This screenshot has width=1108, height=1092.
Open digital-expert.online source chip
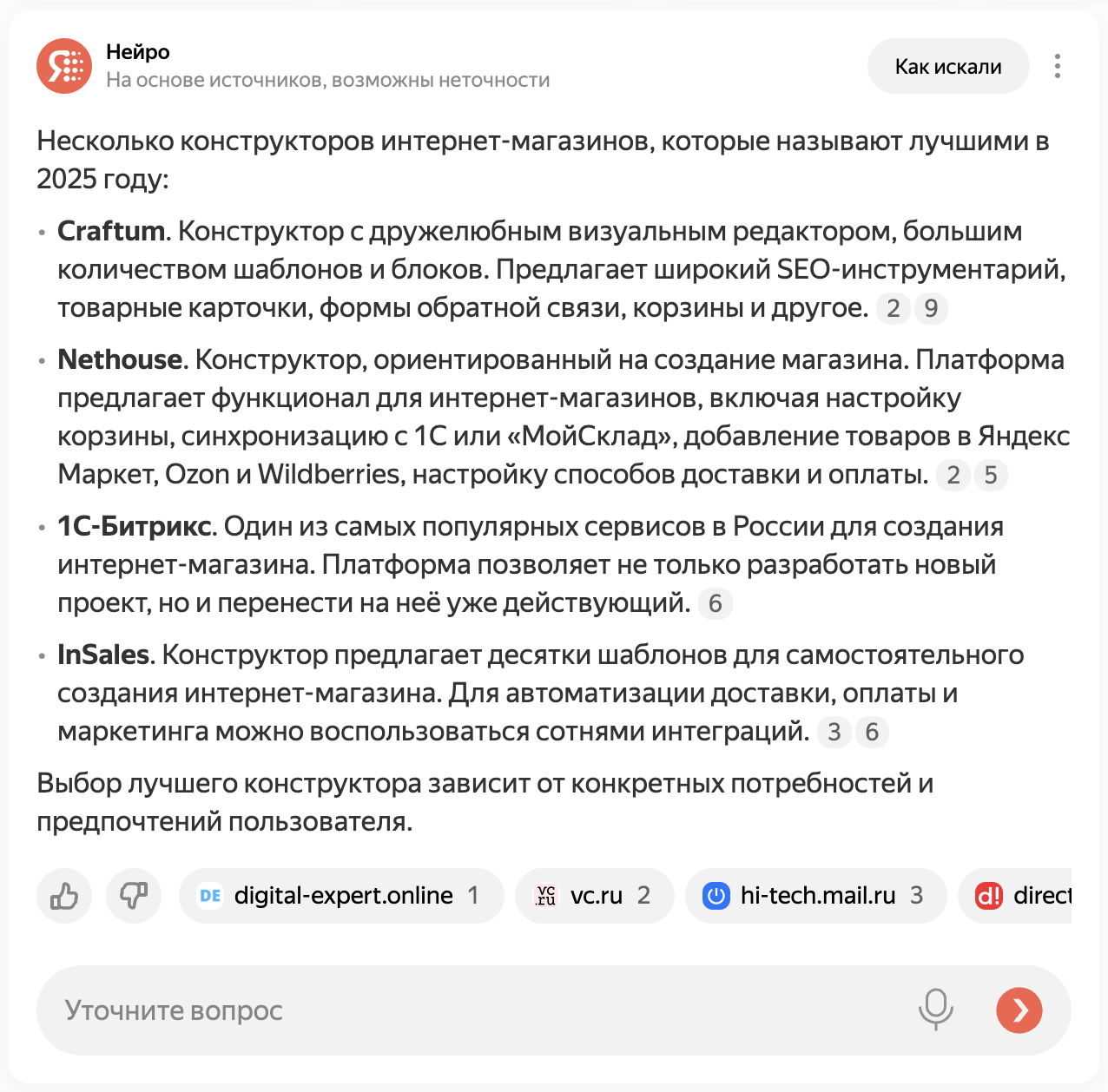[341, 896]
